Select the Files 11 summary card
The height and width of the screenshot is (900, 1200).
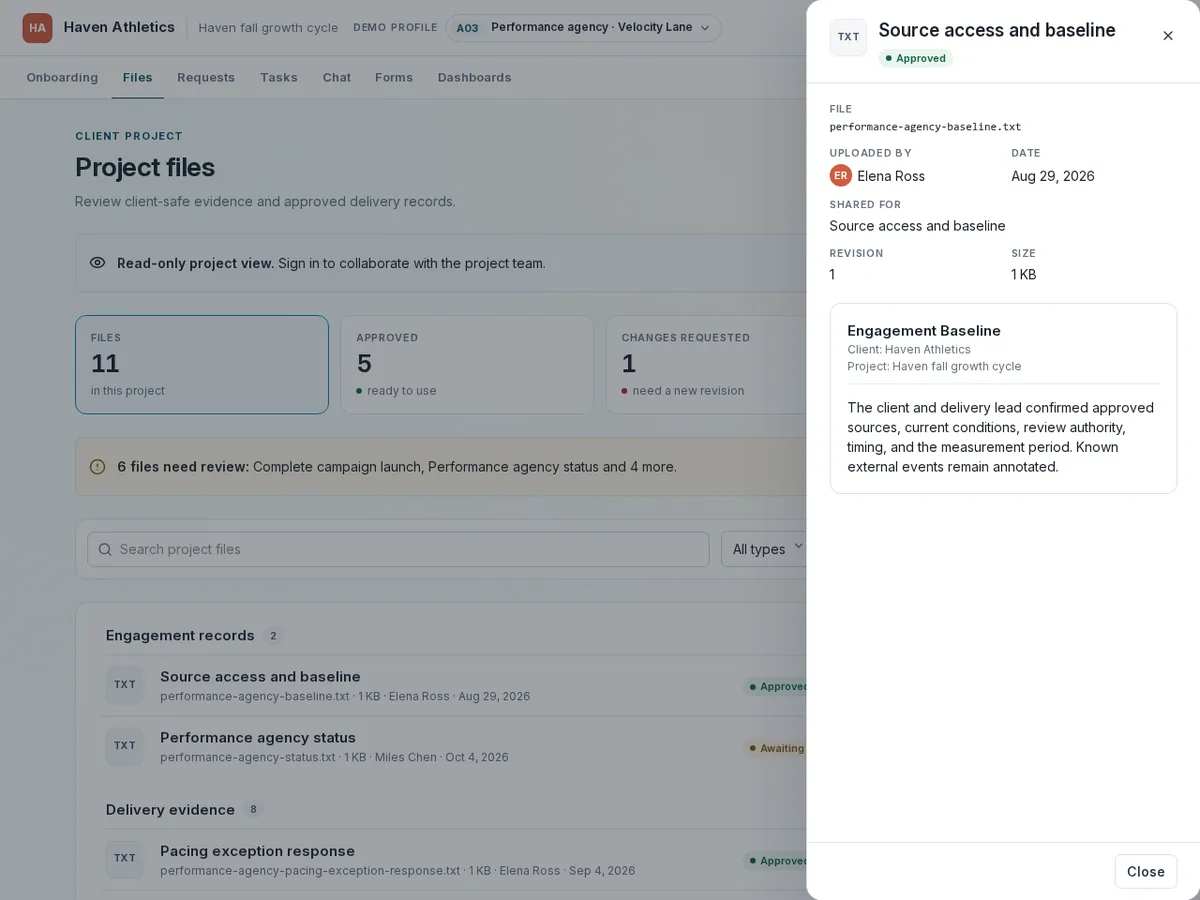[x=202, y=365]
